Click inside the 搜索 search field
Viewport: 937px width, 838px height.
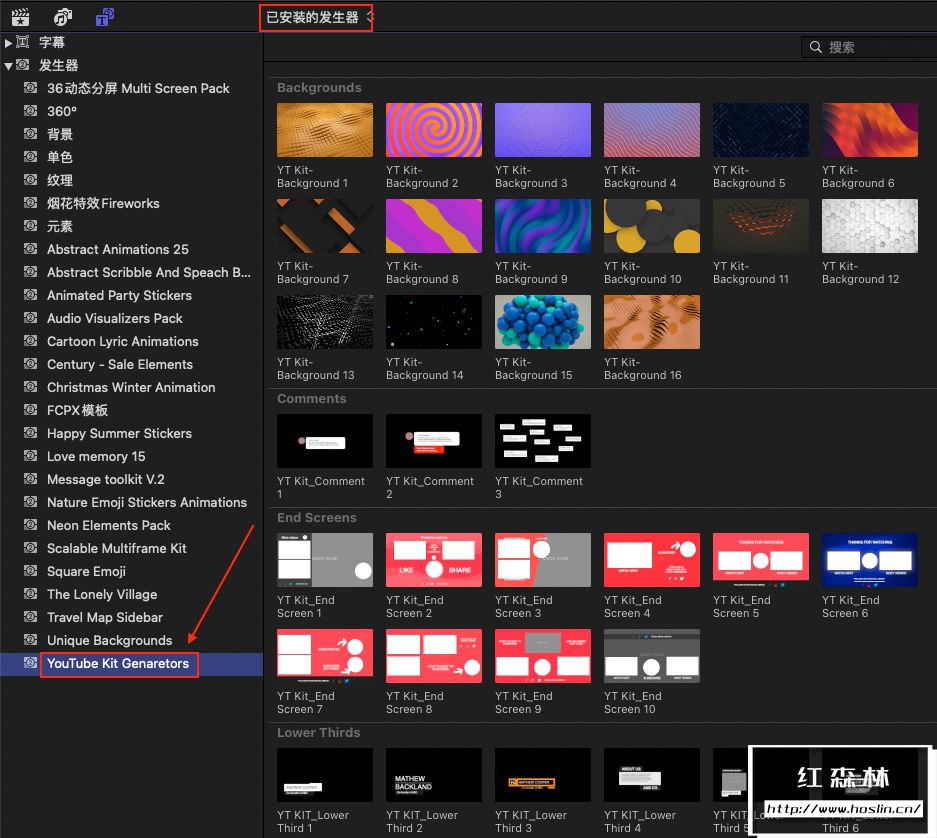(871, 47)
